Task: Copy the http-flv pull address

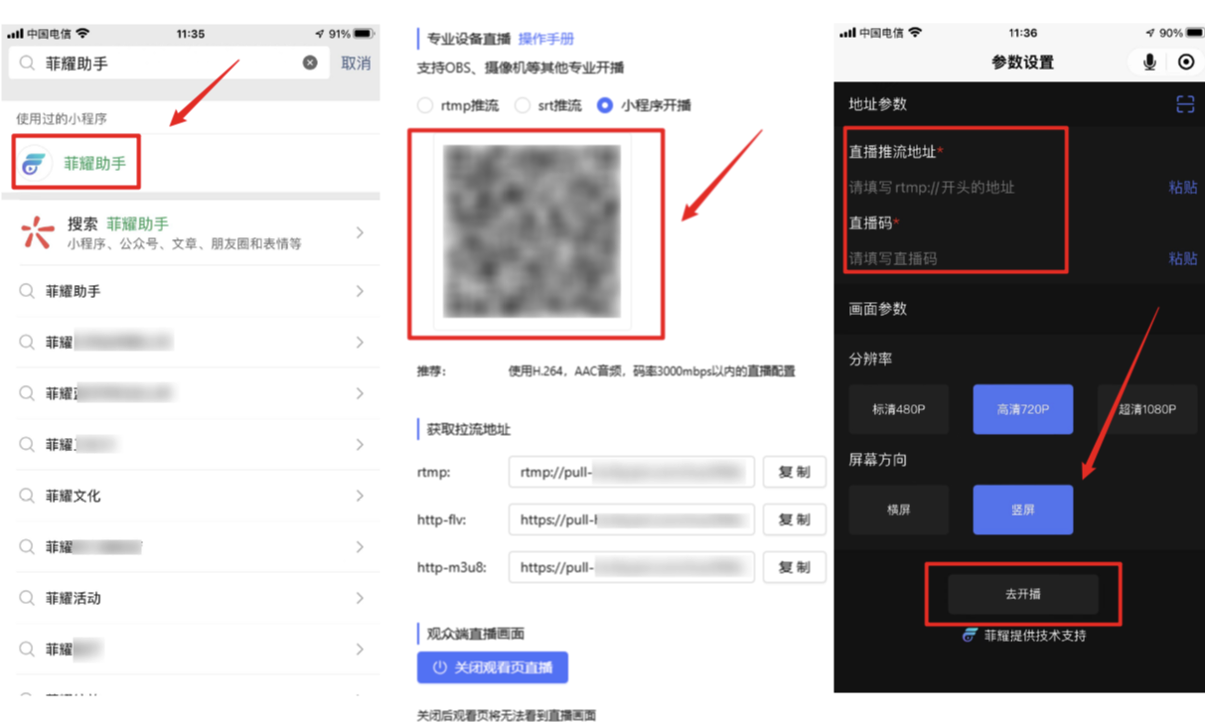Action: pyautogui.click(x=794, y=520)
